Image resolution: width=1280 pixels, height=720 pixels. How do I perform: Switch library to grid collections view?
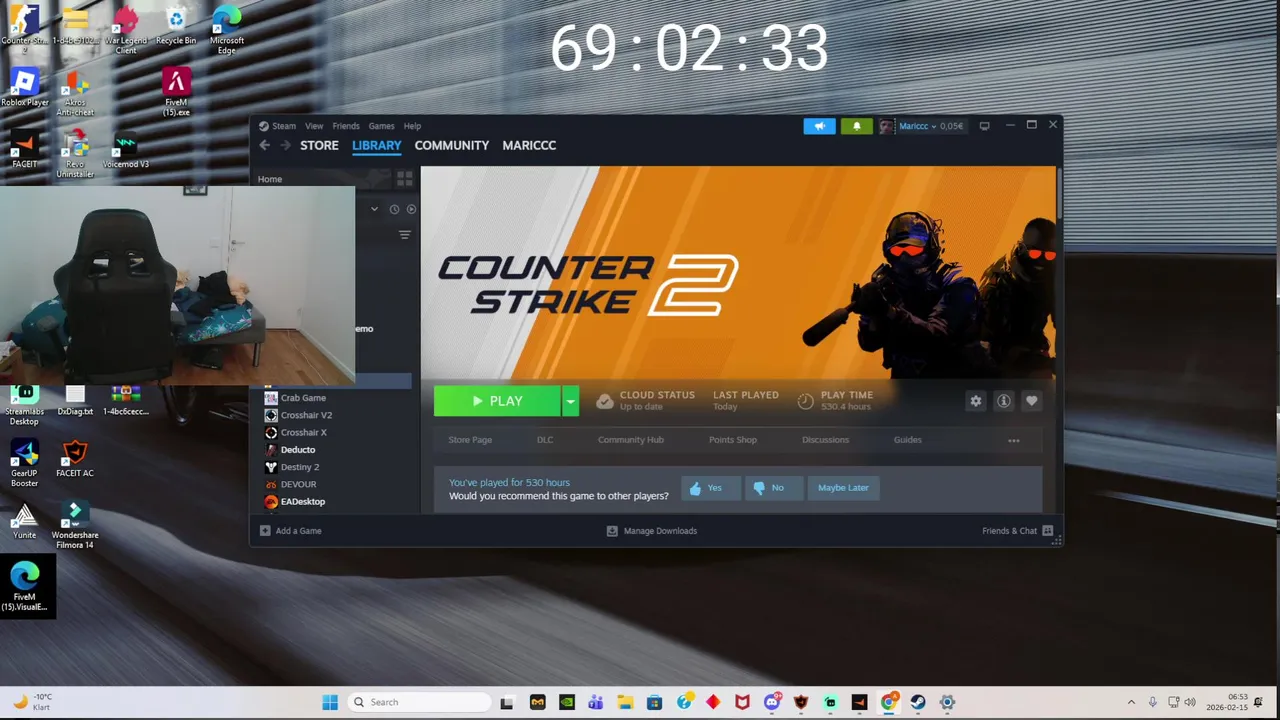click(x=404, y=178)
